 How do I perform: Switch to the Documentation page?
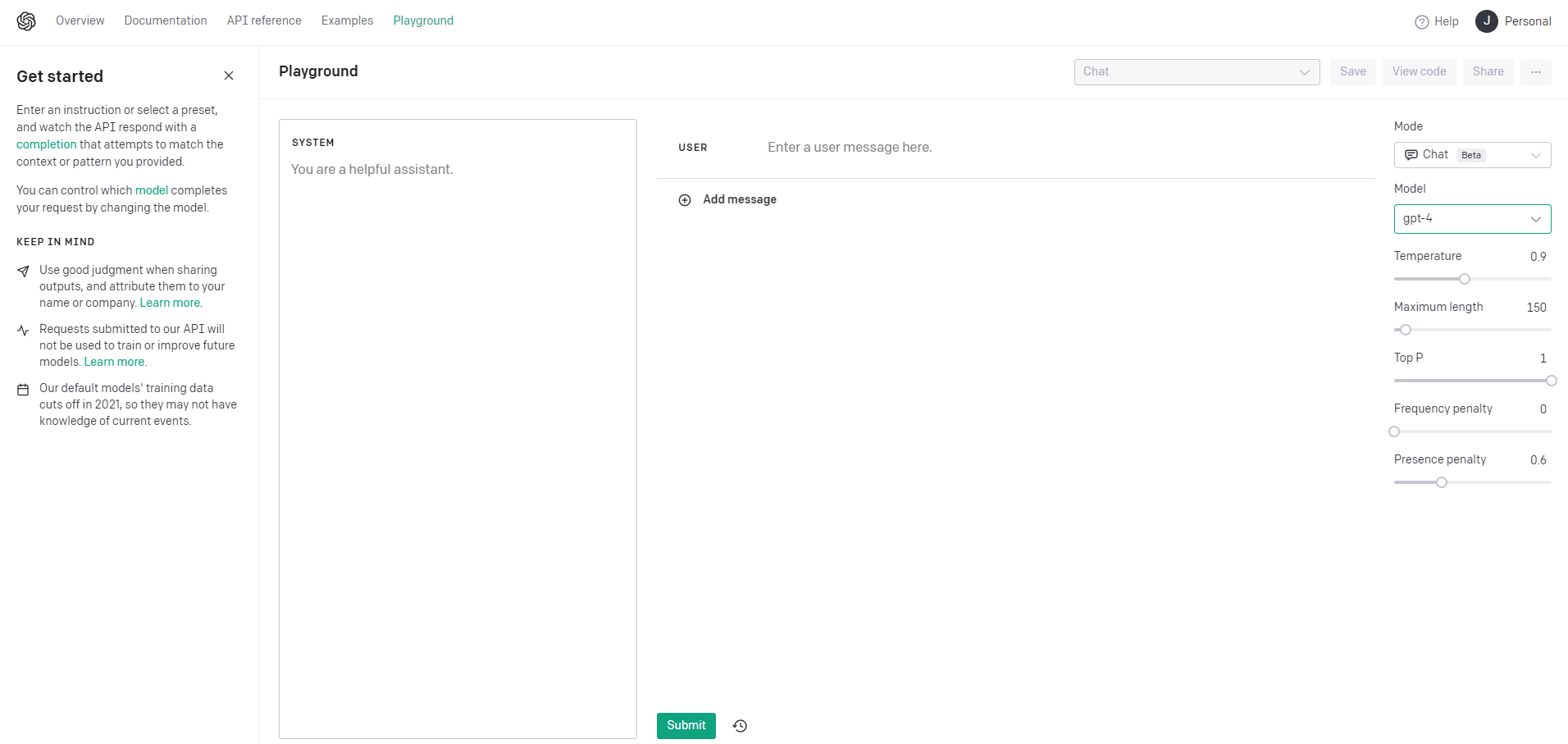(x=165, y=20)
